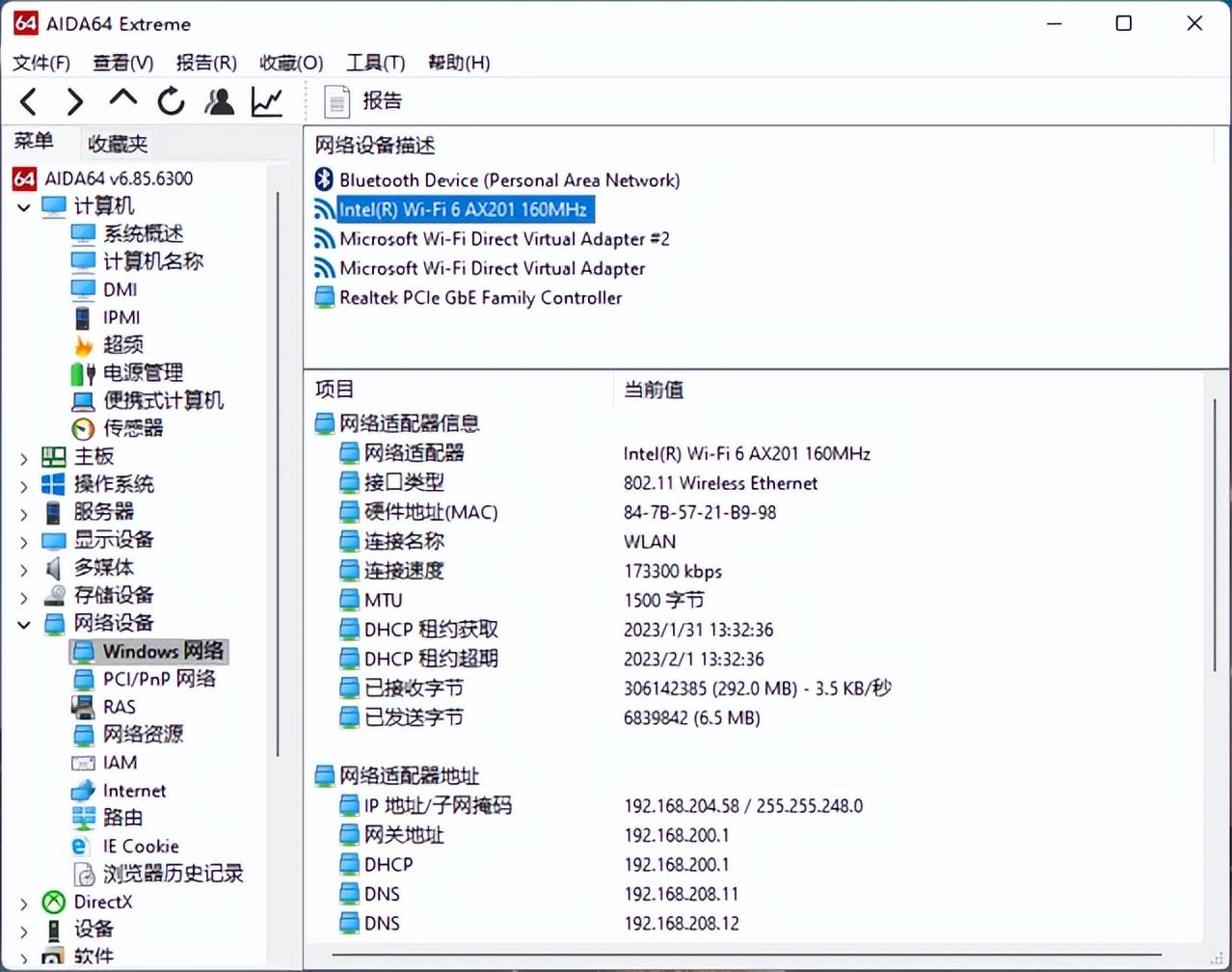Go forward with the right arrow toolbar icon

[74, 101]
